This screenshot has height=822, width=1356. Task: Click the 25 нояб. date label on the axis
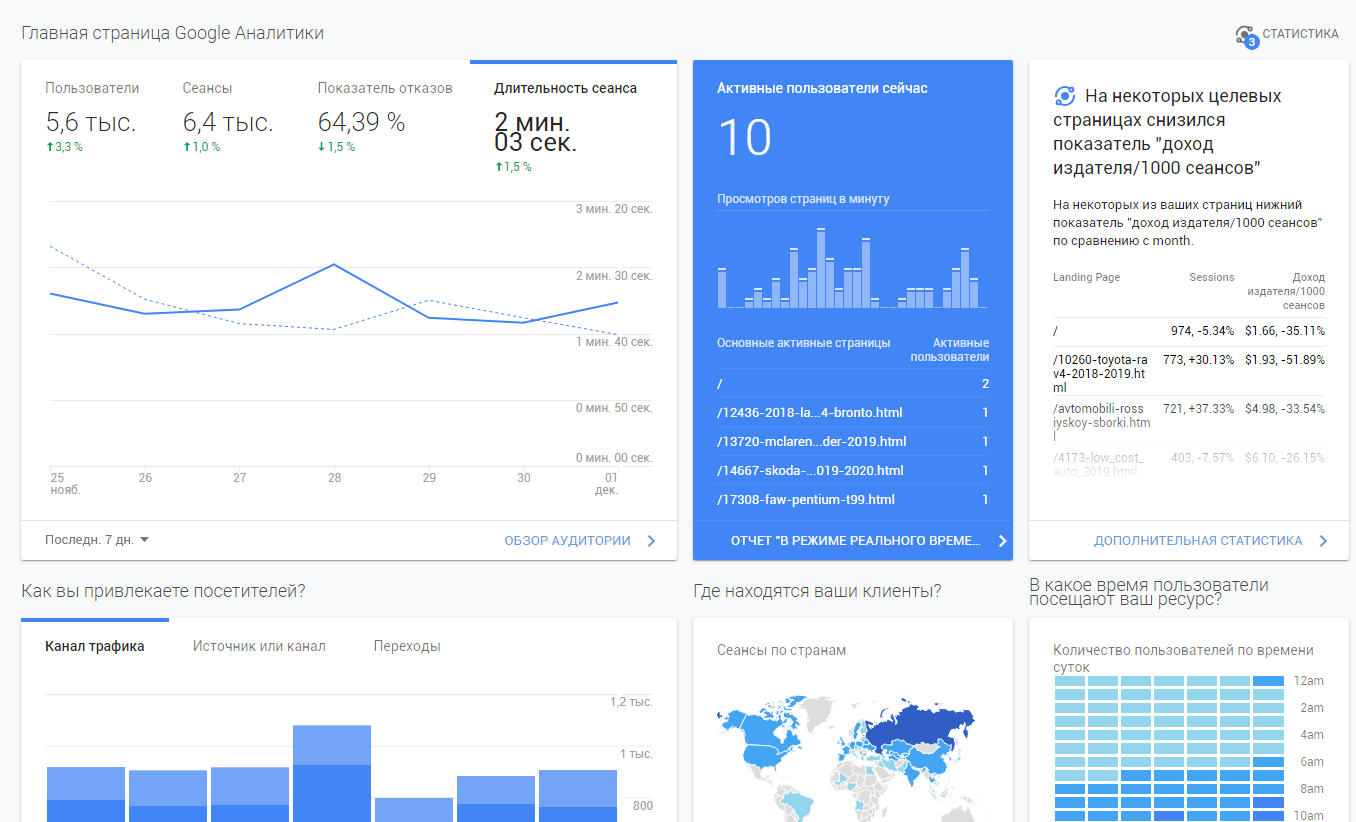pos(65,484)
